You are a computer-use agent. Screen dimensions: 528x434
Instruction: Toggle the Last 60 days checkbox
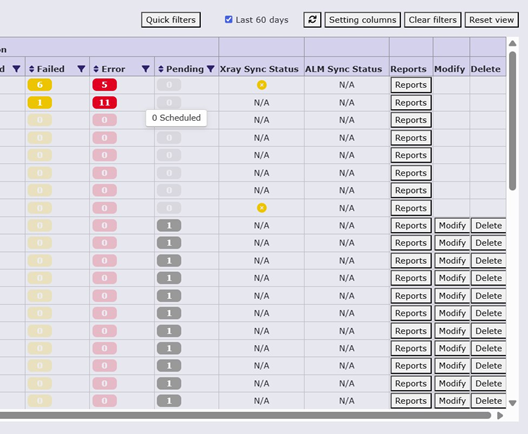pos(229,20)
